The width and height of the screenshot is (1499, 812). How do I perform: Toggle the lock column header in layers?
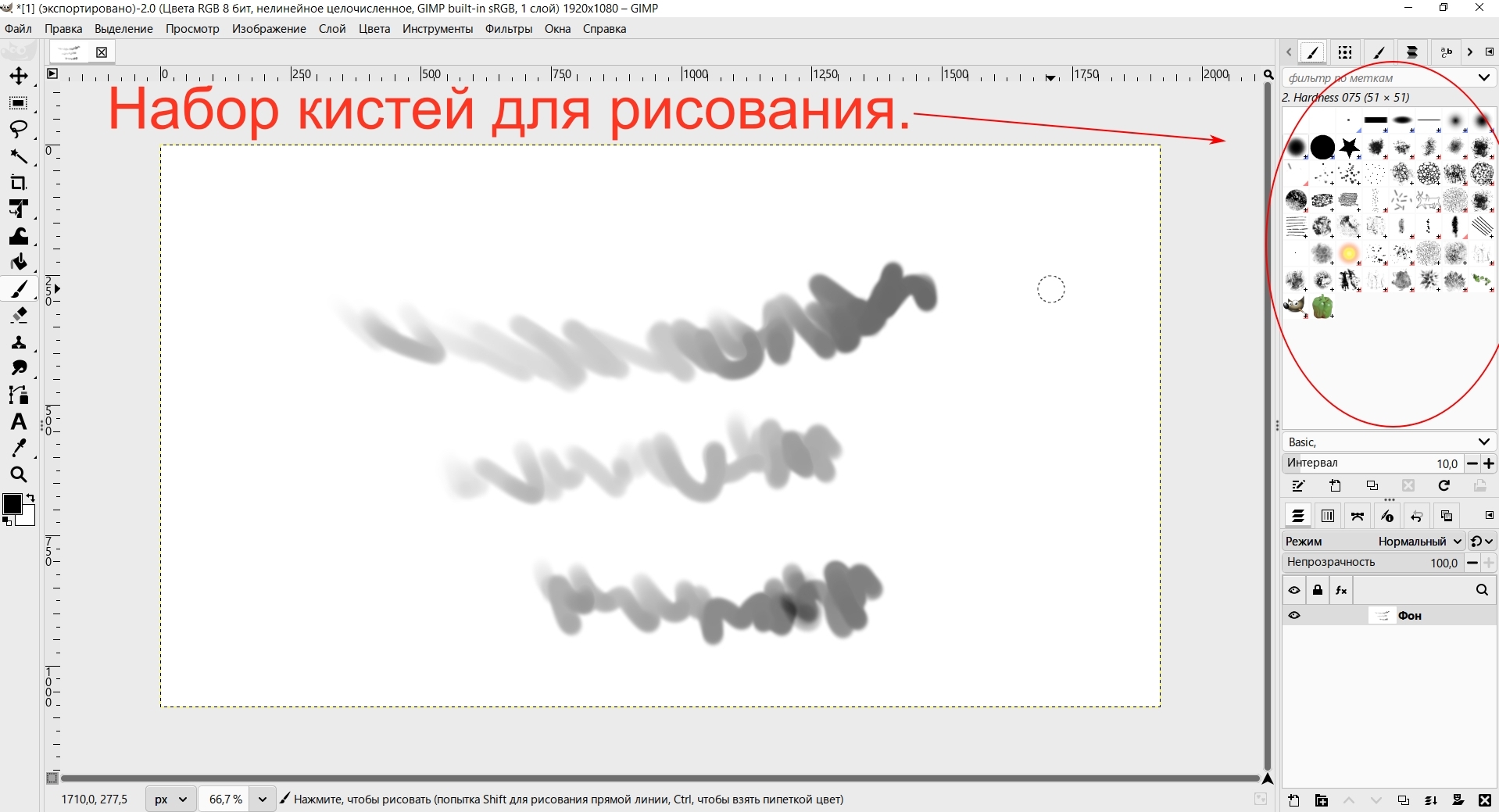(1318, 590)
